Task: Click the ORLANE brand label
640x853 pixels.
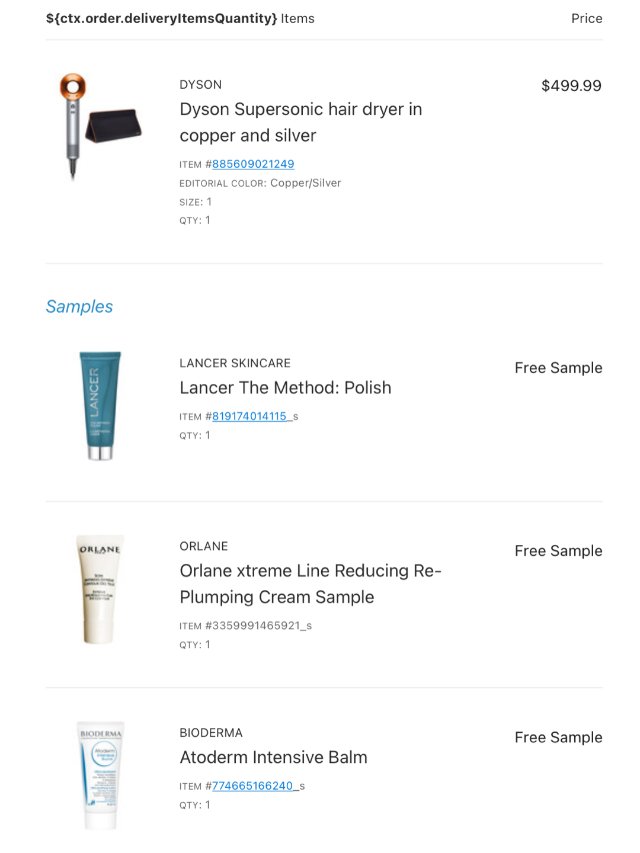Action: [x=203, y=547]
